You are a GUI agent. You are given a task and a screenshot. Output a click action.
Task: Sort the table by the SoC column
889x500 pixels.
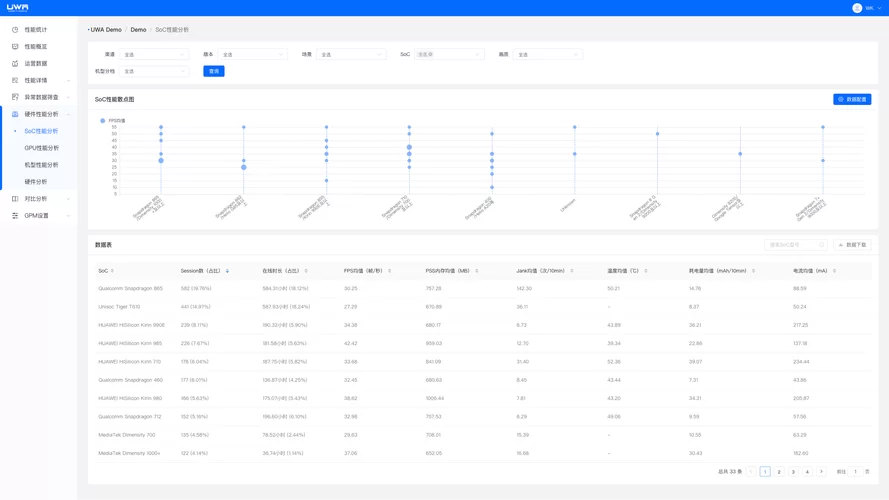pyautogui.click(x=112, y=271)
